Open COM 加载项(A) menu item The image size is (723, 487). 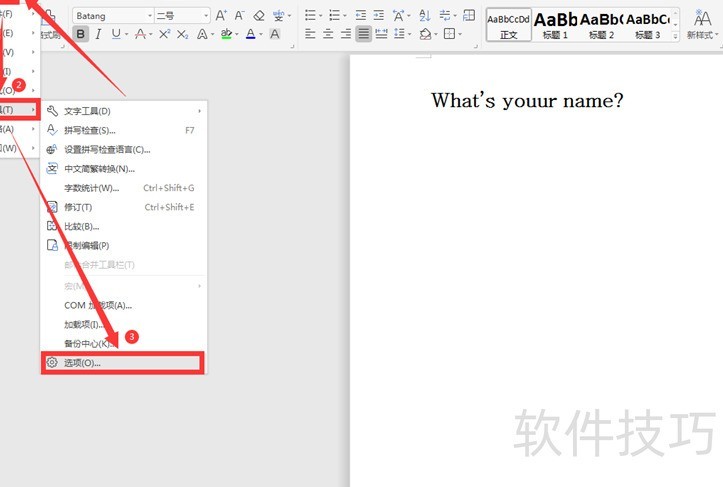point(124,305)
